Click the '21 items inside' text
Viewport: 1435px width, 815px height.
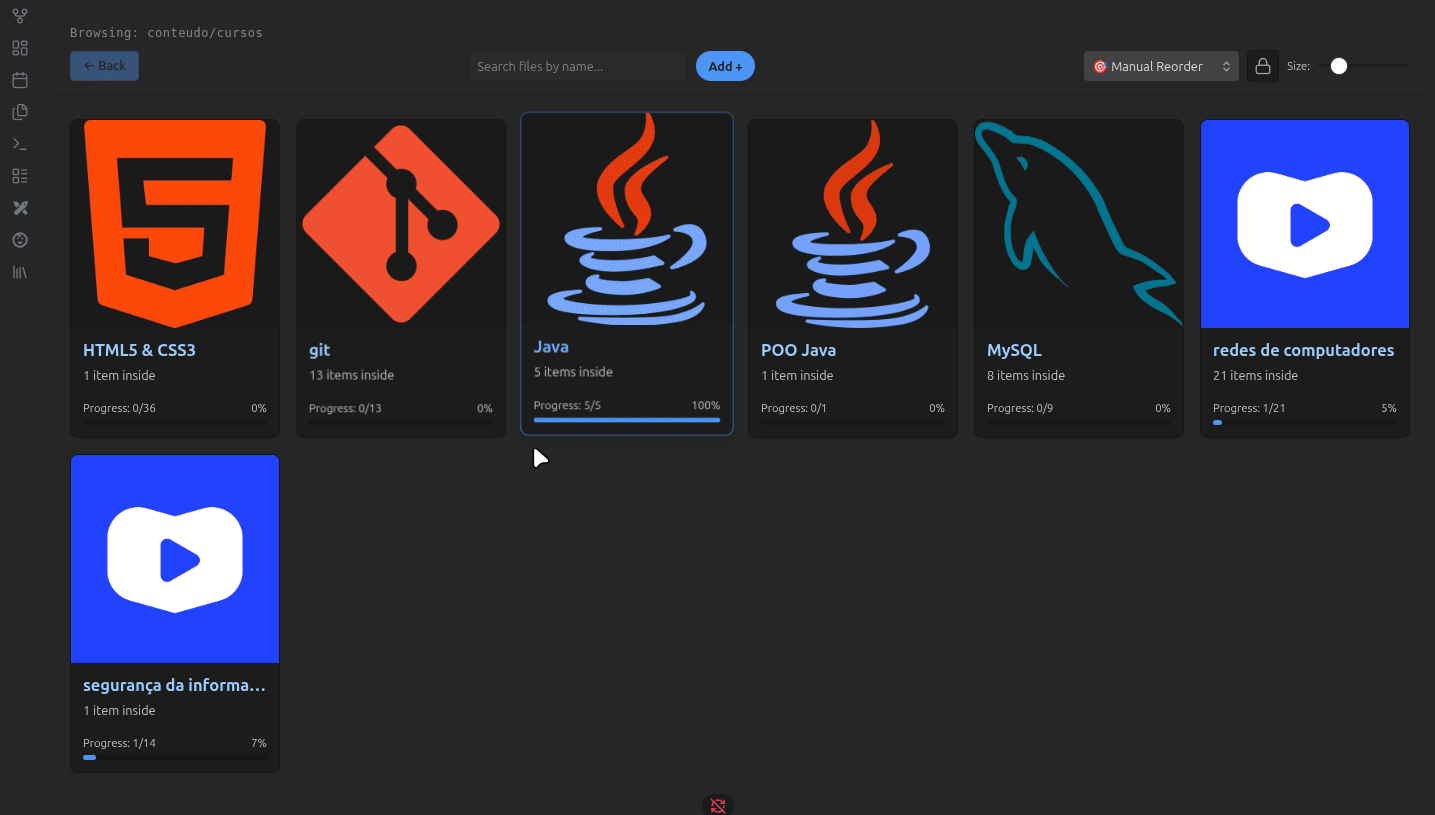[1255, 375]
